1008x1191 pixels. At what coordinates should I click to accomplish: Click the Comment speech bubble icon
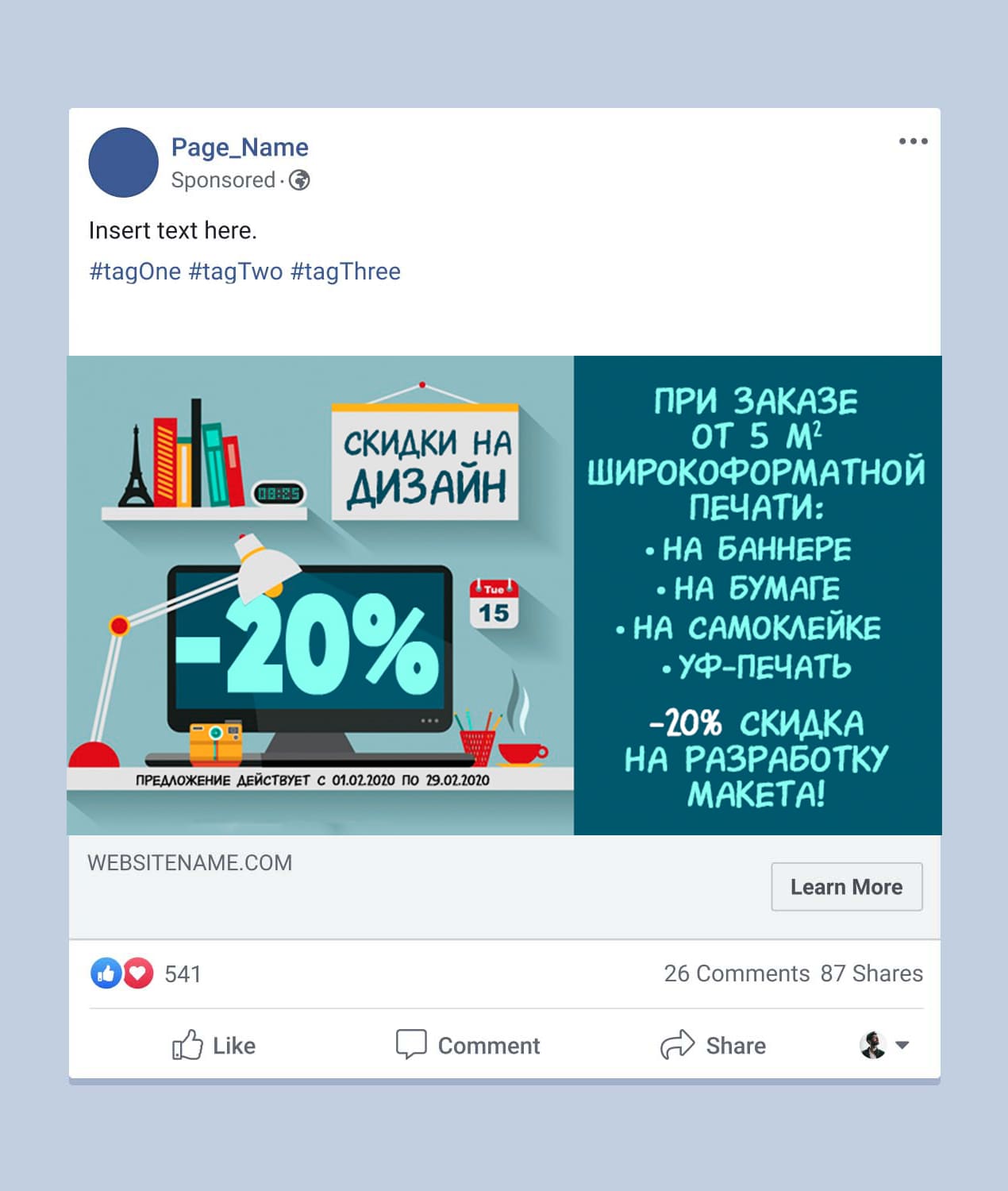click(411, 1045)
